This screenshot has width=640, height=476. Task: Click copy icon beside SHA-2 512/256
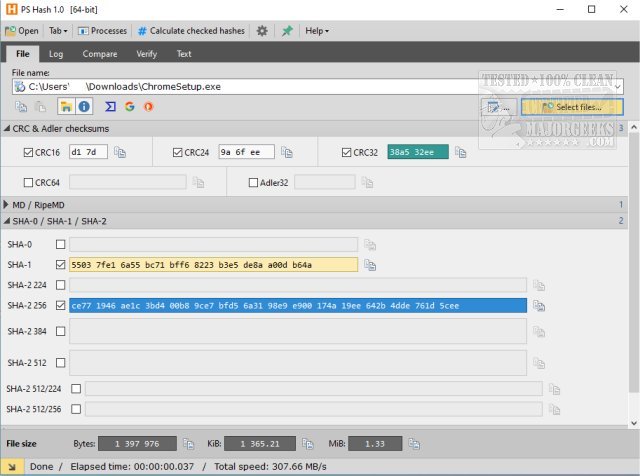554,409
